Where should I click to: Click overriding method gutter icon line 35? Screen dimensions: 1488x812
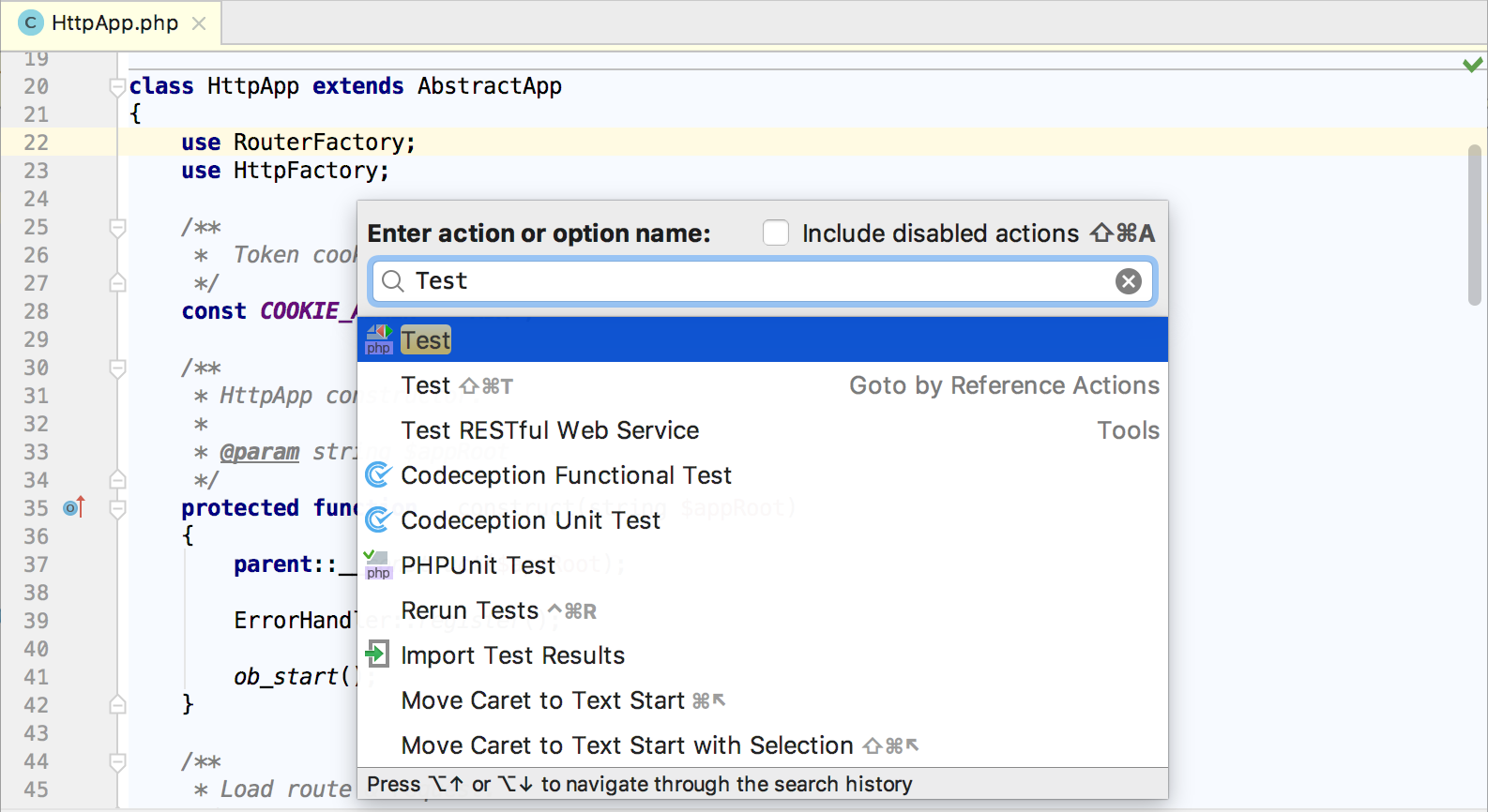click(x=74, y=507)
